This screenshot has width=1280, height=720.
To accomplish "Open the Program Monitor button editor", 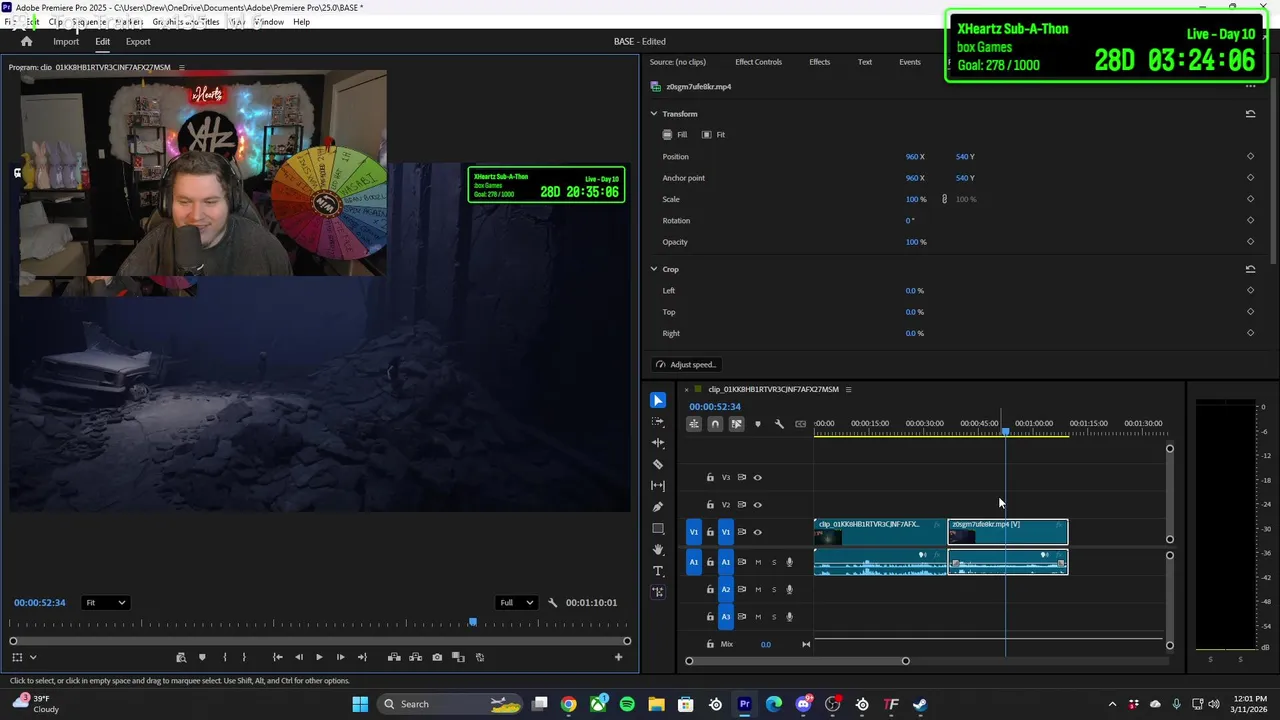I will point(618,657).
